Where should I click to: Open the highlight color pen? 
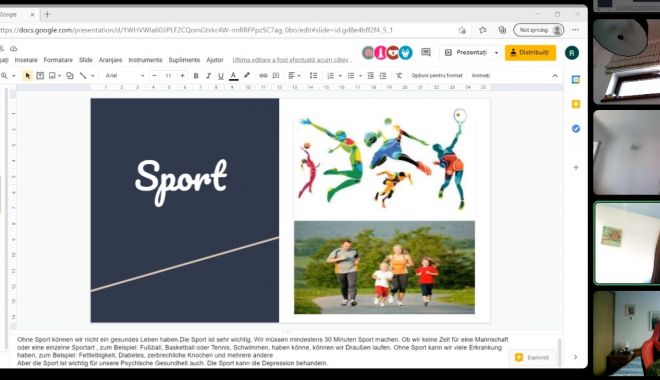click(x=247, y=76)
